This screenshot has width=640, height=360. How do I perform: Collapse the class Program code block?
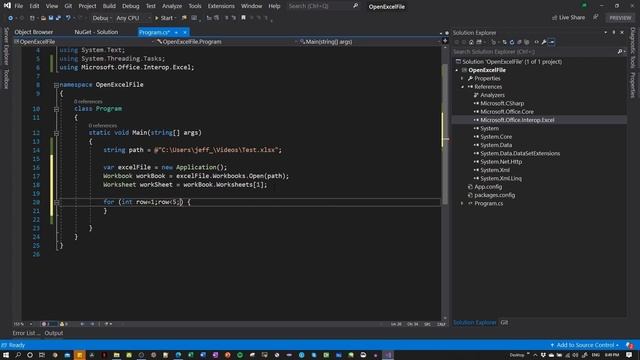pyautogui.click(x=56, y=109)
